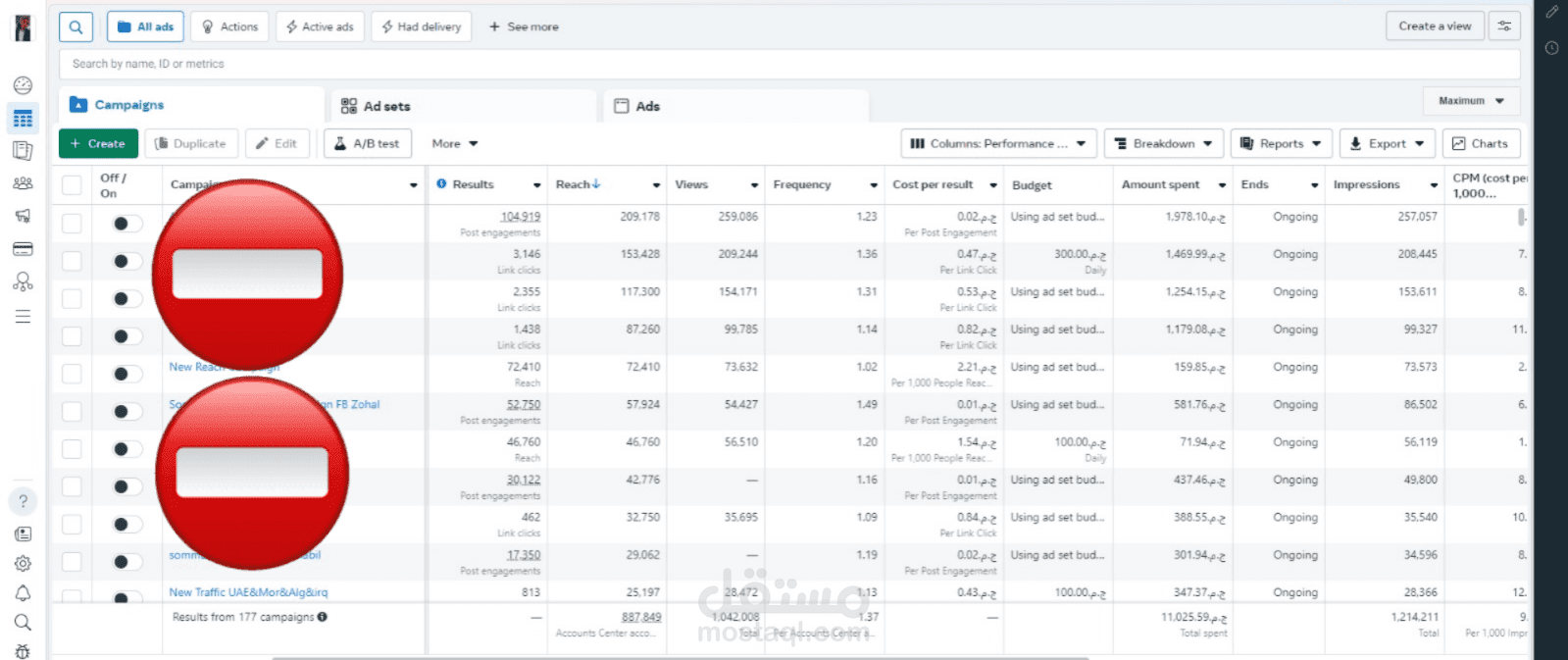This screenshot has height=660, width=1568.
Task: Focus the Search by name, ID or metrics field
Action: pos(789,64)
